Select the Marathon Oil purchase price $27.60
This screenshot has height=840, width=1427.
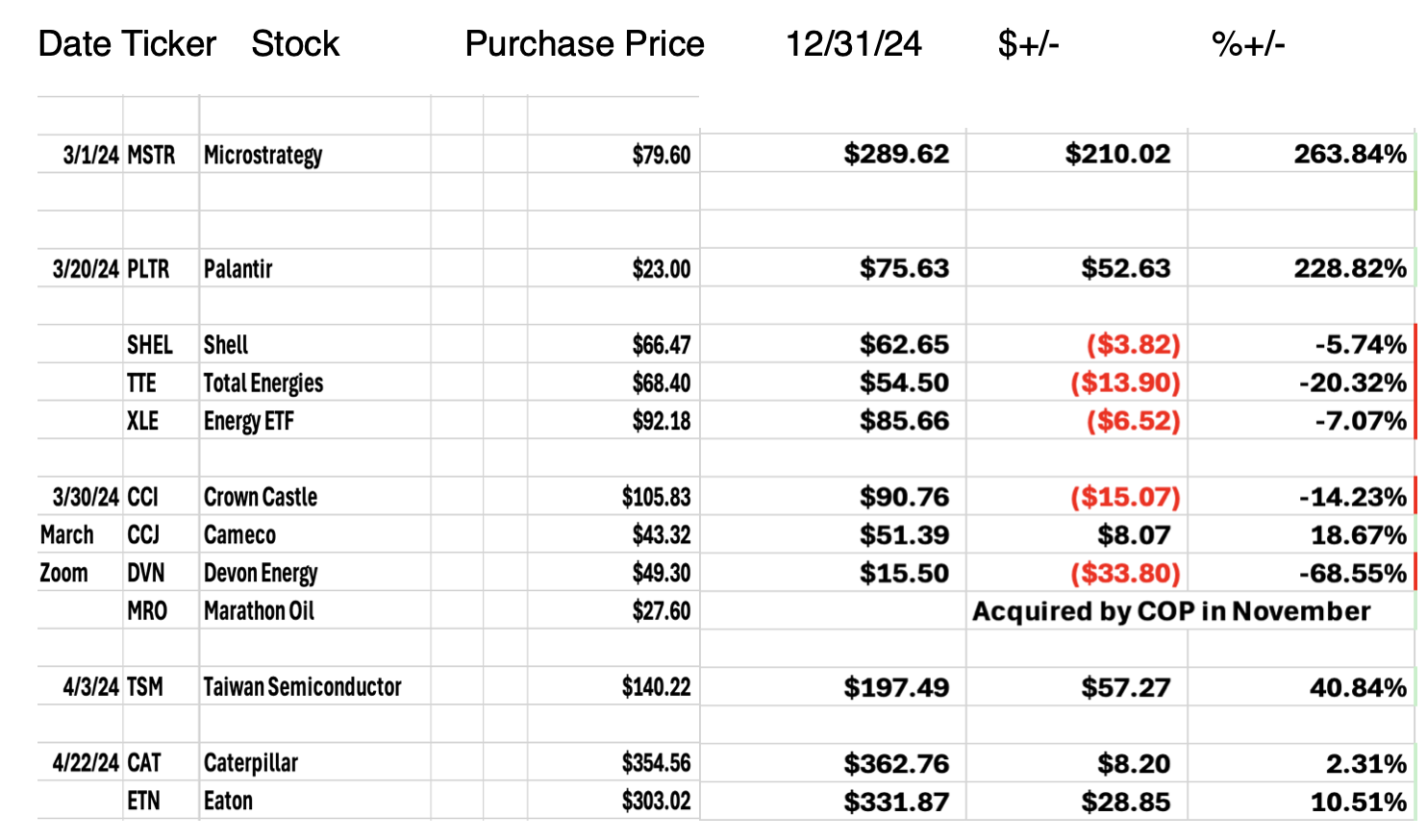(x=661, y=611)
